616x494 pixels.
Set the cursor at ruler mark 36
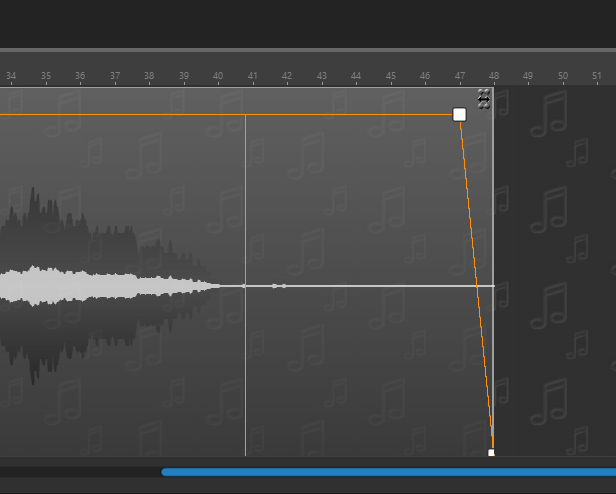tap(80, 76)
